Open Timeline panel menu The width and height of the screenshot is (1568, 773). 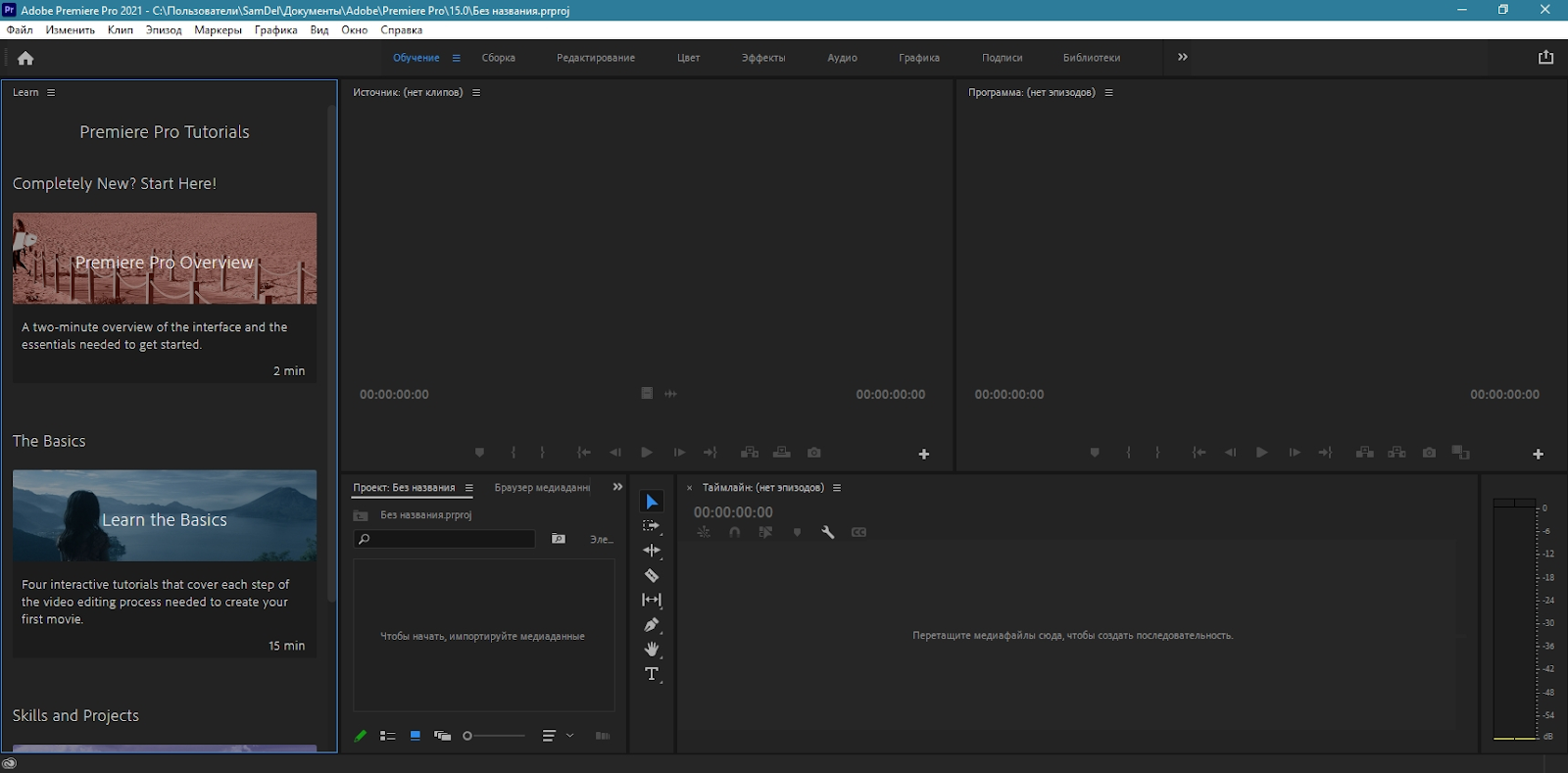tap(837, 487)
